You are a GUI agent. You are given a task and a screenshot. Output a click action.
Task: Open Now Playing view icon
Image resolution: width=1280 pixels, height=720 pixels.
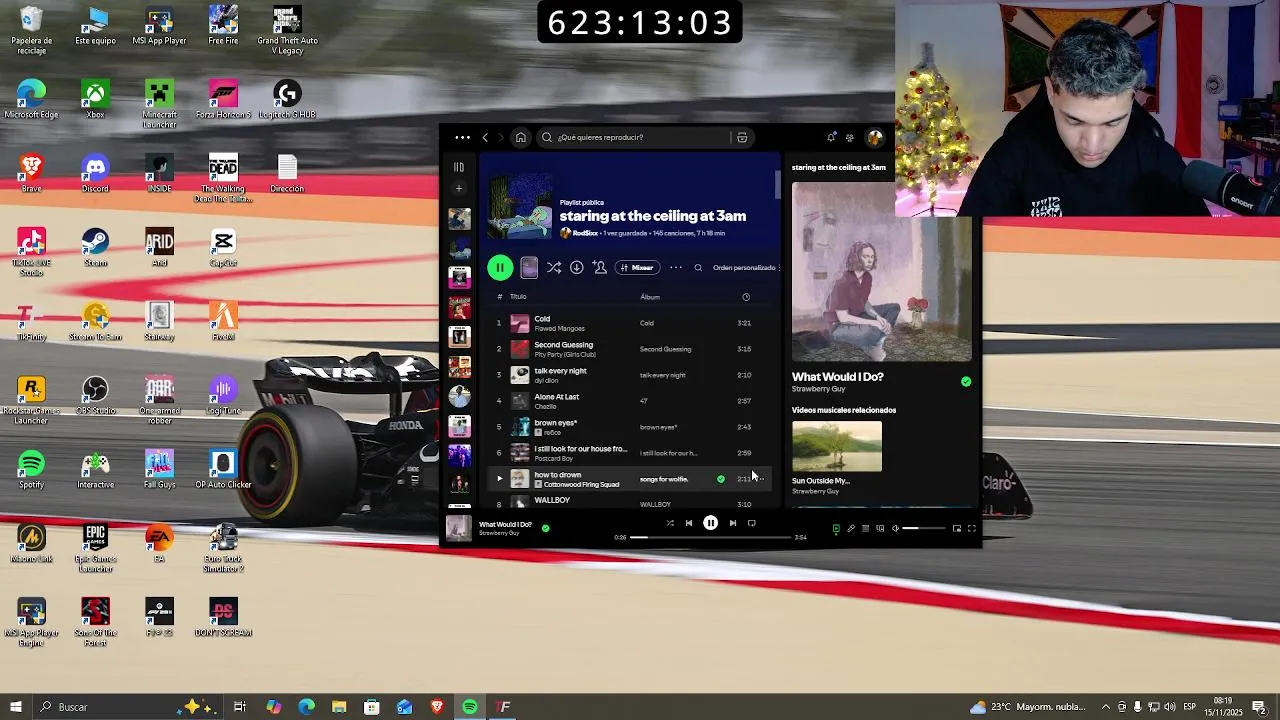[x=836, y=528]
